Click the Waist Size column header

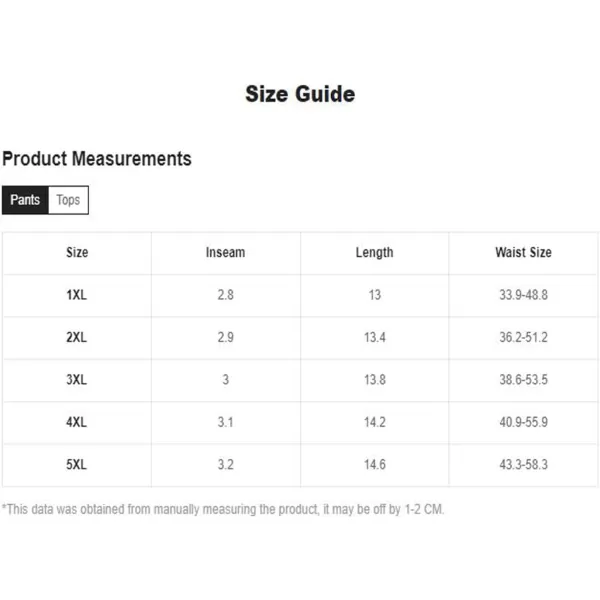523,253
